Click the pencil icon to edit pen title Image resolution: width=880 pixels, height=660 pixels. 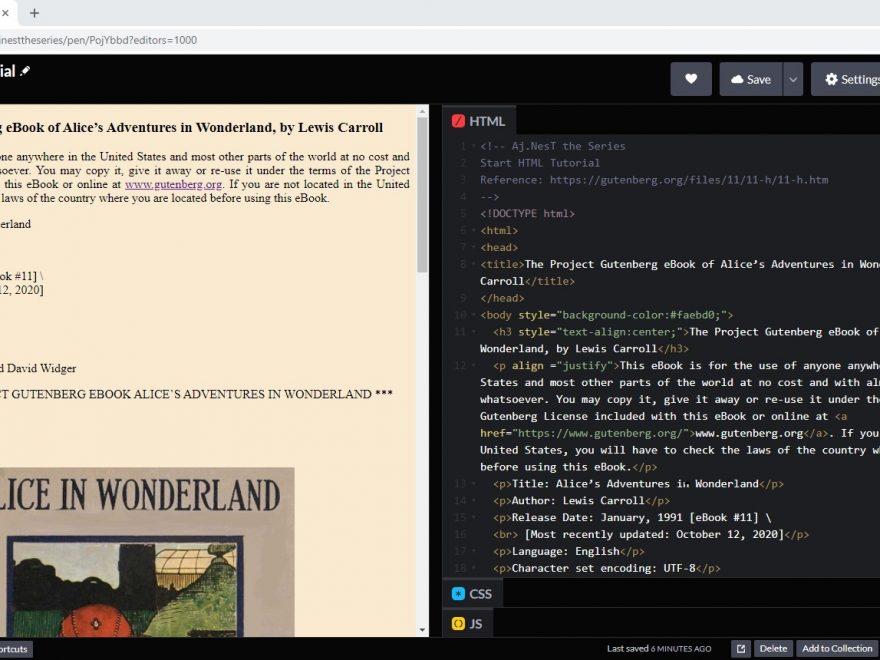pyautogui.click(x=25, y=71)
